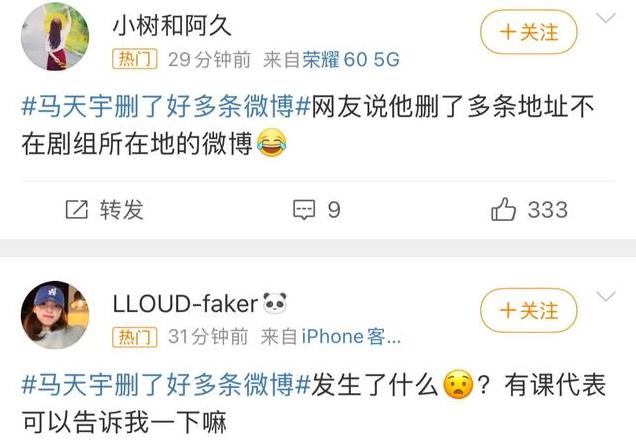Viewport: 636px width, 447px height.
Task: Open hashtag #马天宇删了好多条微博# in first post
Action: point(166,107)
